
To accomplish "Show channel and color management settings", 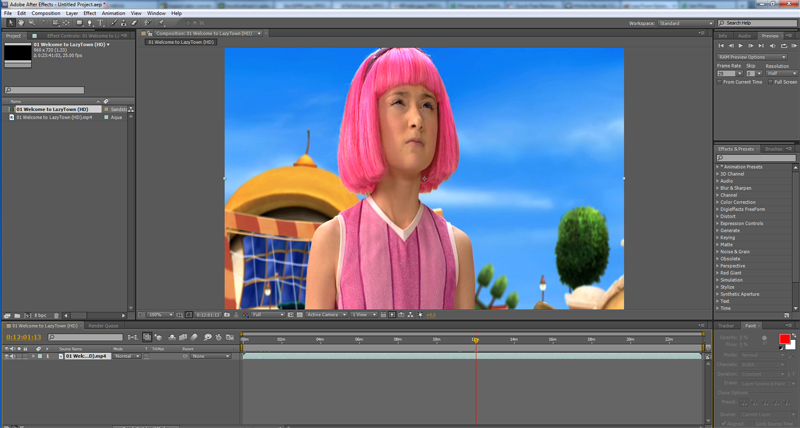I will [245, 315].
